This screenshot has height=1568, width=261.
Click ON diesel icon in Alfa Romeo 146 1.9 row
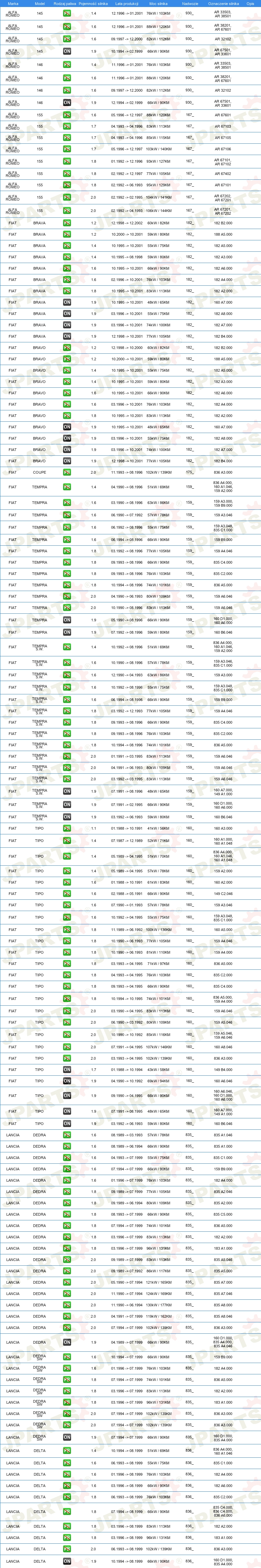67,103
